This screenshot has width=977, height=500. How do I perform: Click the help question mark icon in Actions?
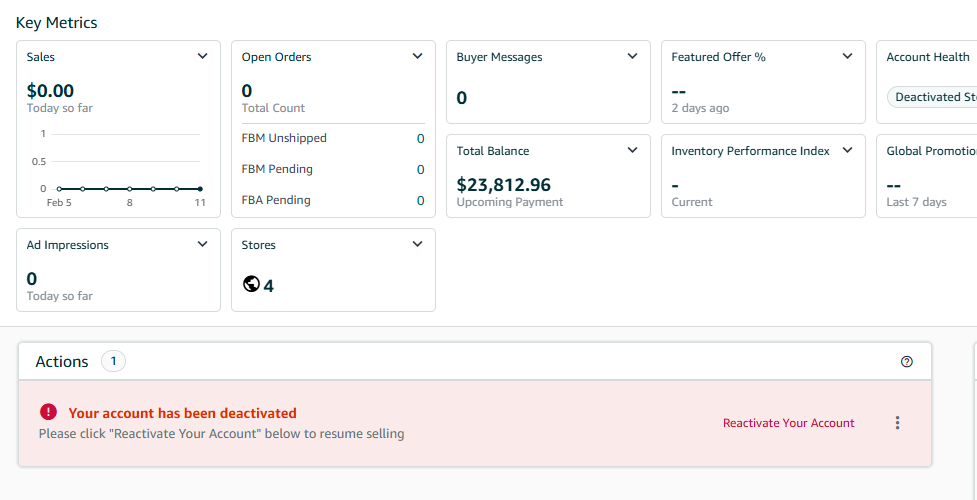point(907,362)
